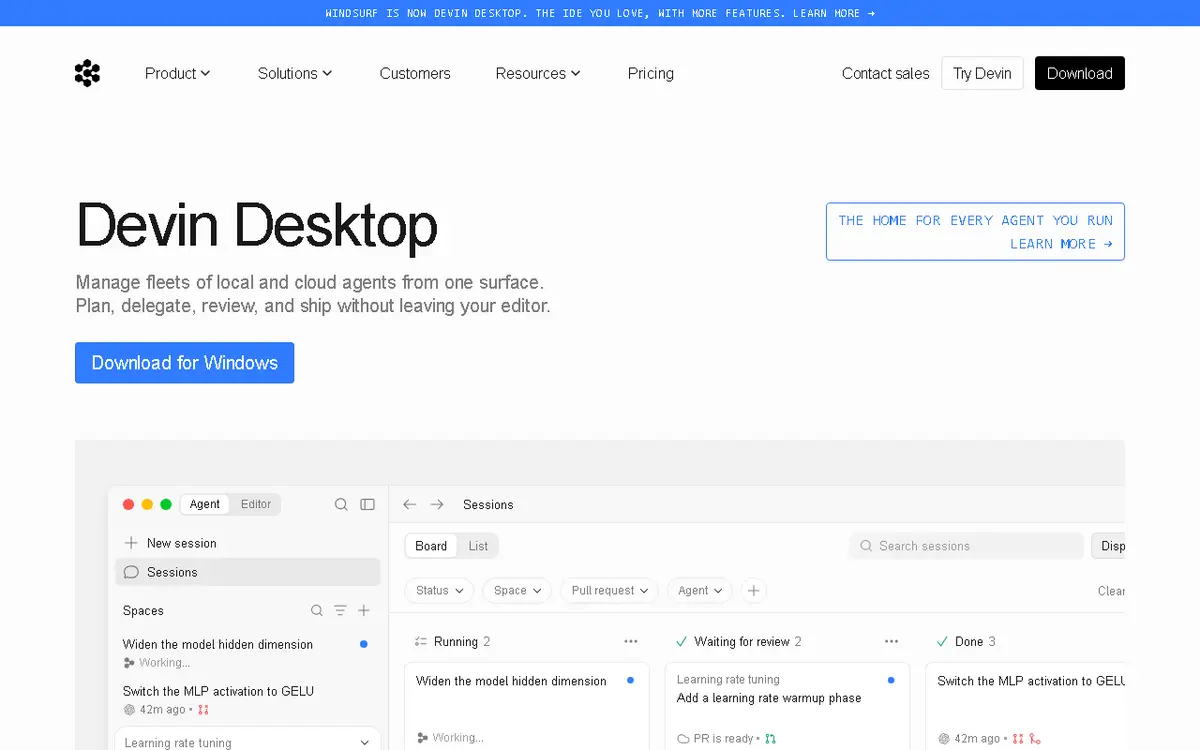Image resolution: width=1200 pixels, height=750 pixels.
Task: Click the search icon beside the Editor tab
Action: coord(341,505)
